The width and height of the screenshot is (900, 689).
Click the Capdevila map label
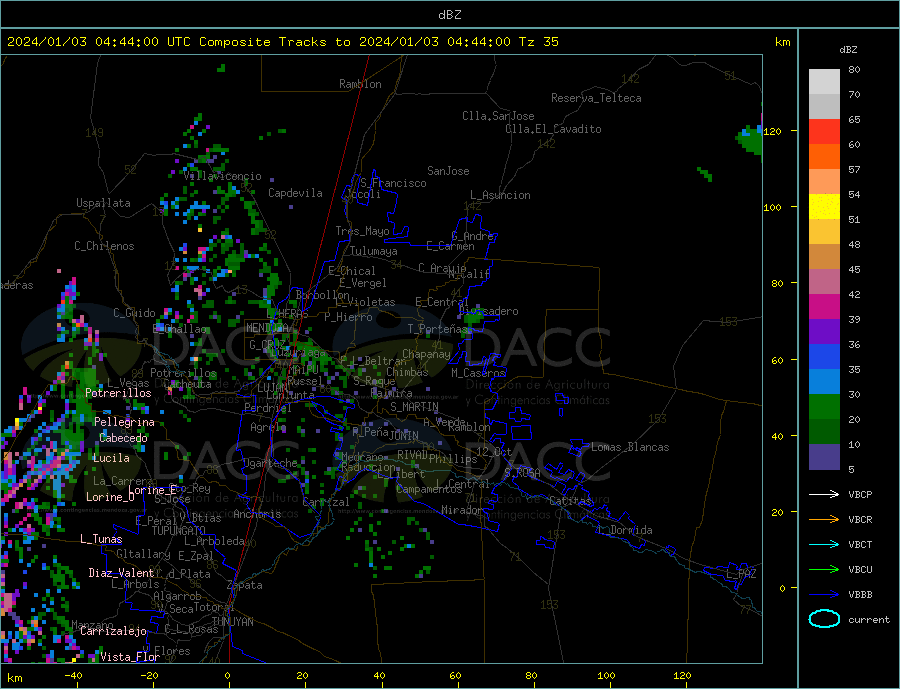[x=295, y=193]
